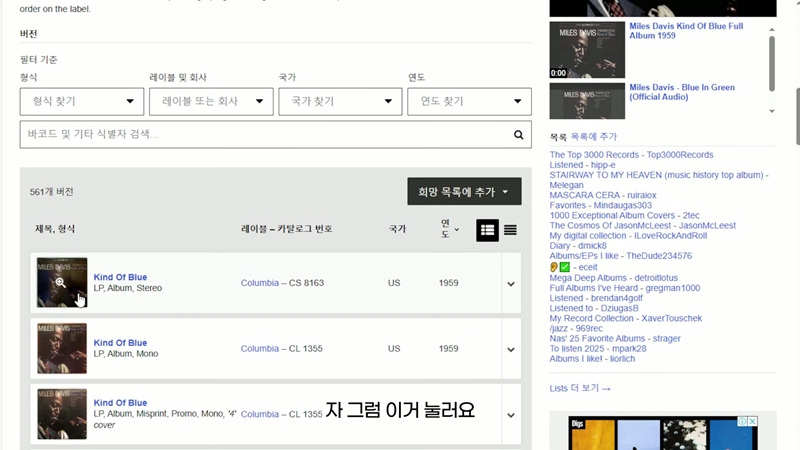
Task: Open the Kind Of Blue LP, Album, Stereo link
Action: coord(120,277)
